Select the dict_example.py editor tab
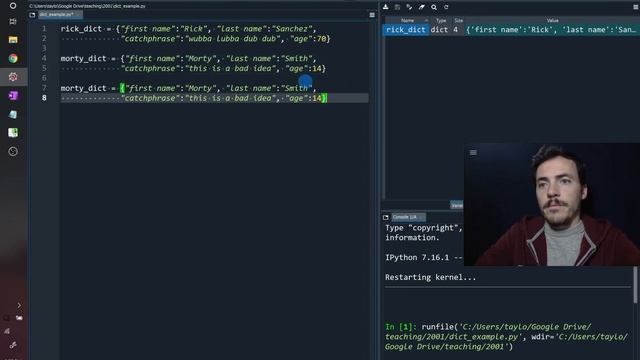Screen dimensions: 640x360 pos(60,15)
